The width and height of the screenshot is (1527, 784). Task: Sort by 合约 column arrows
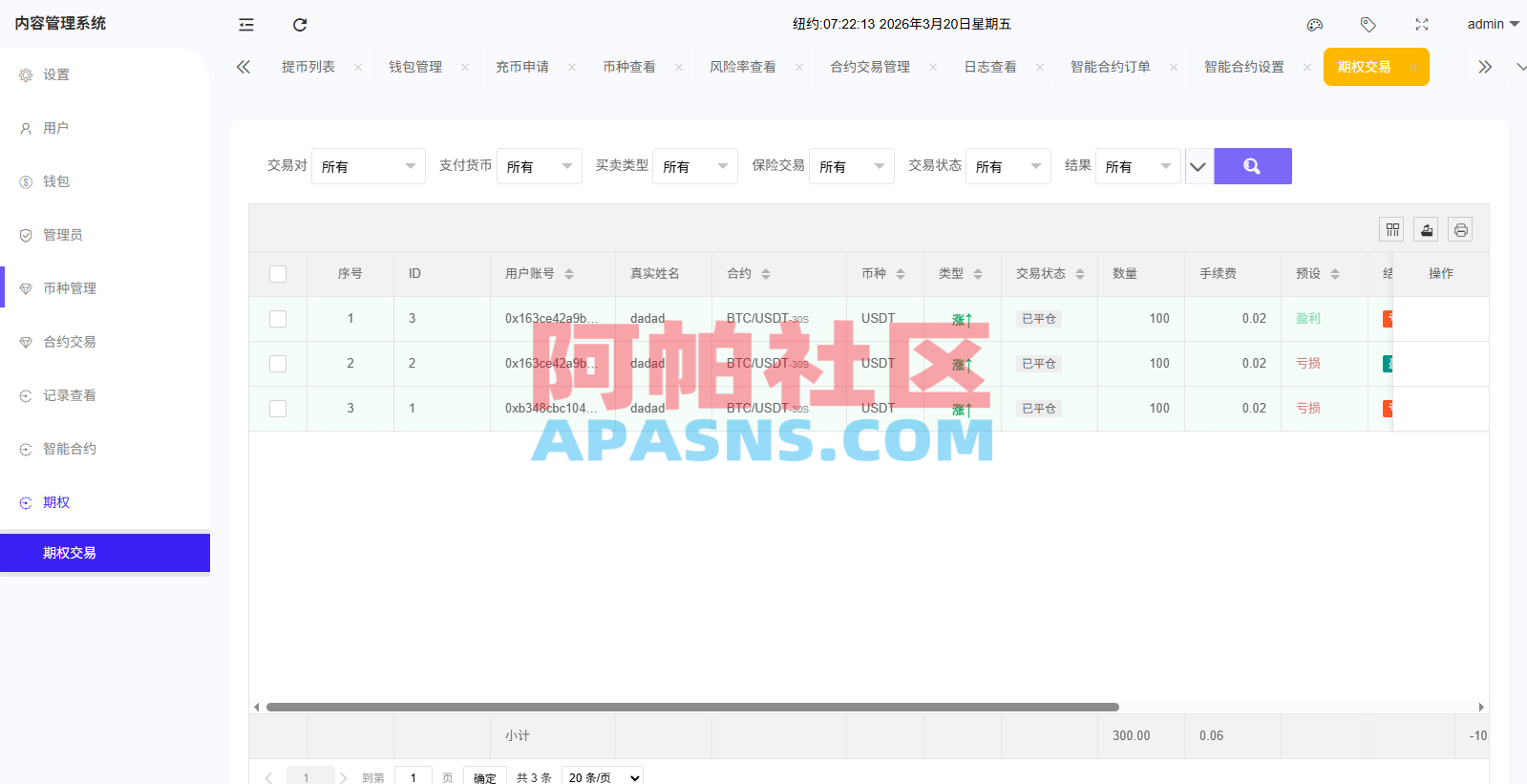766,274
